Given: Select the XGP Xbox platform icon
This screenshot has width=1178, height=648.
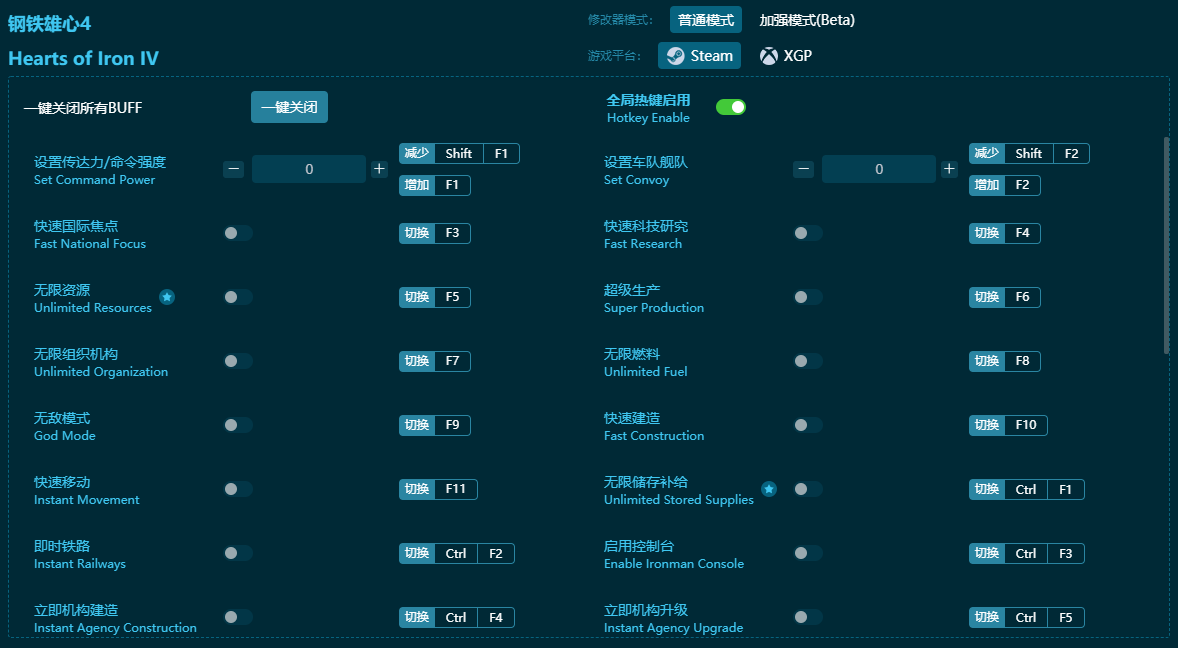Looking at the screenshot, I should [x=768, y=56].
